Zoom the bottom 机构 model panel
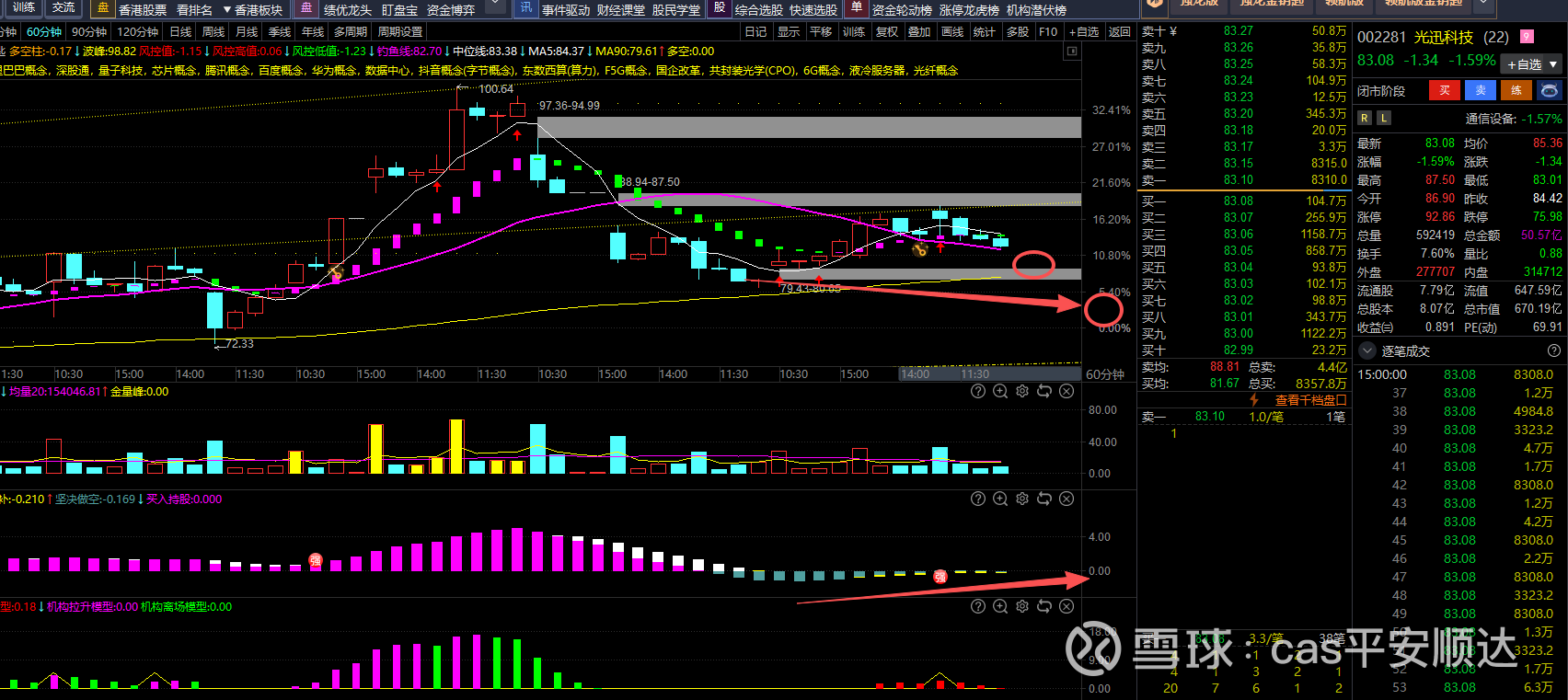The height and width of the screenshot is (700, 1568). point(1000,606)
